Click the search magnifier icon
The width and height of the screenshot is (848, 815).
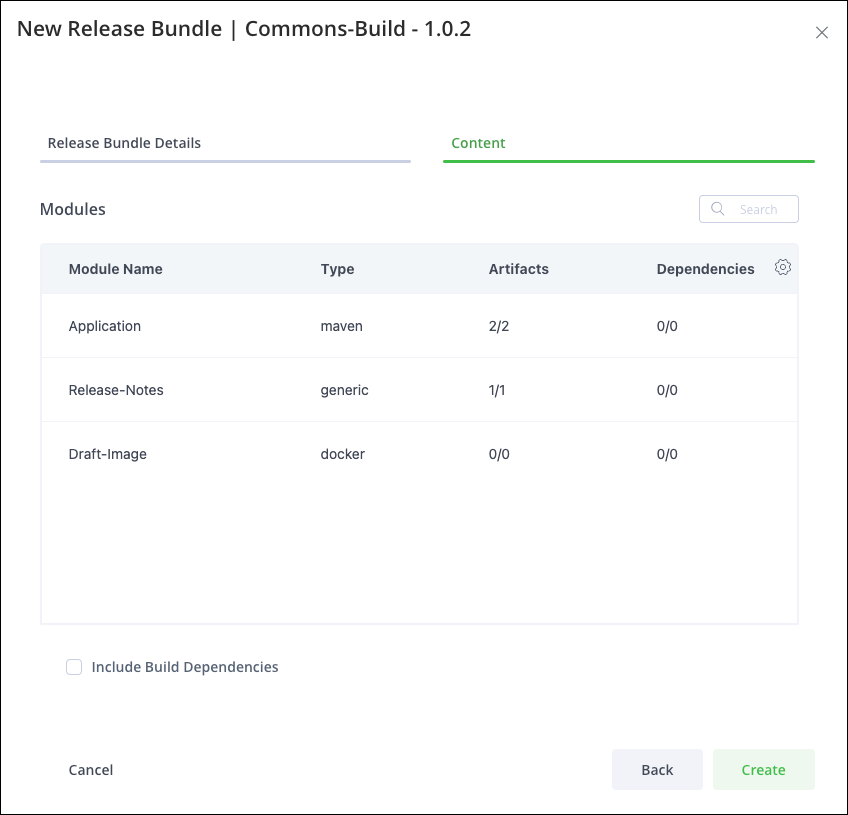[x=717, y=209]
